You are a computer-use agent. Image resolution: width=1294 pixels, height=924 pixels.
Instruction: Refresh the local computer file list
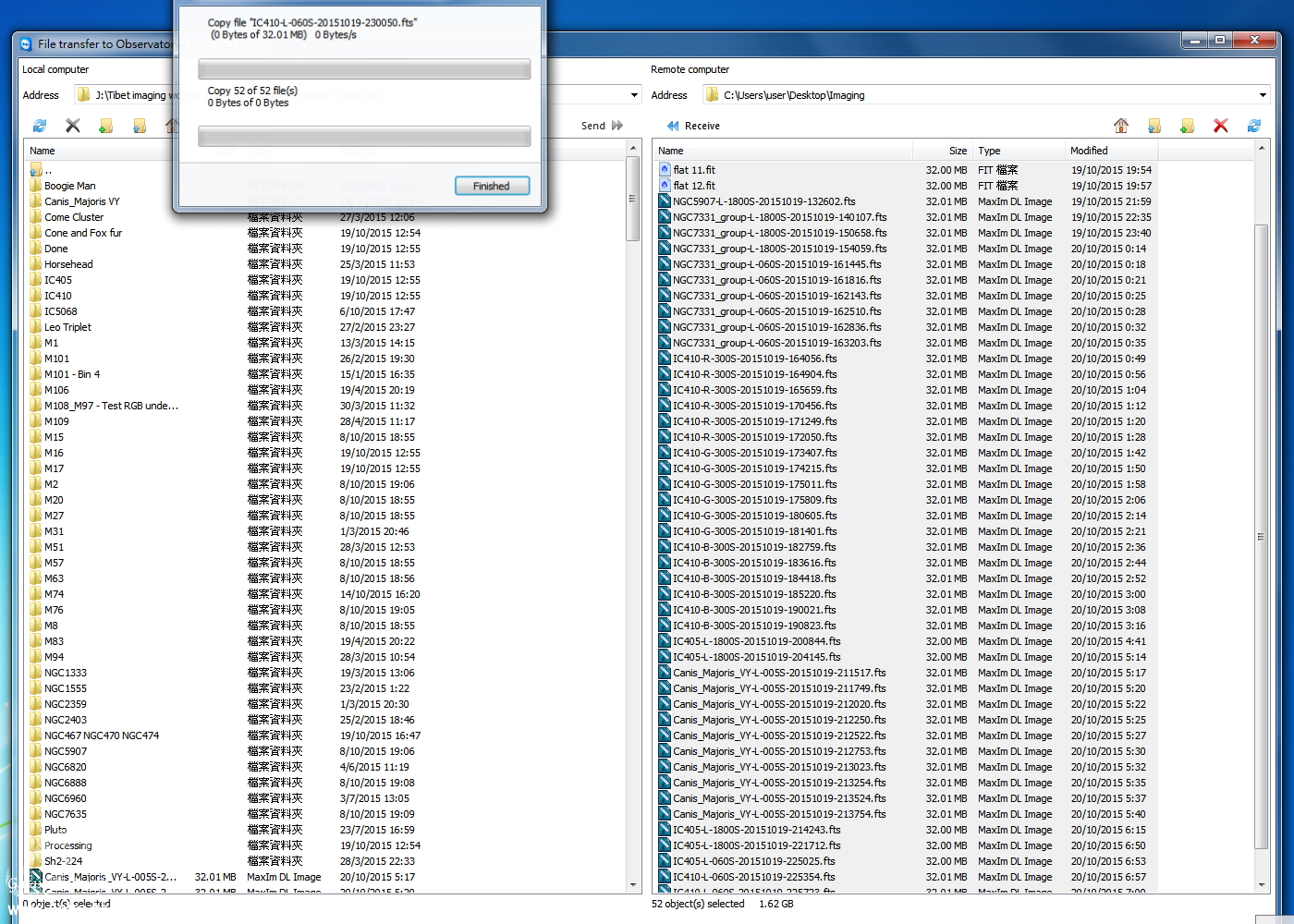point(40,126)
